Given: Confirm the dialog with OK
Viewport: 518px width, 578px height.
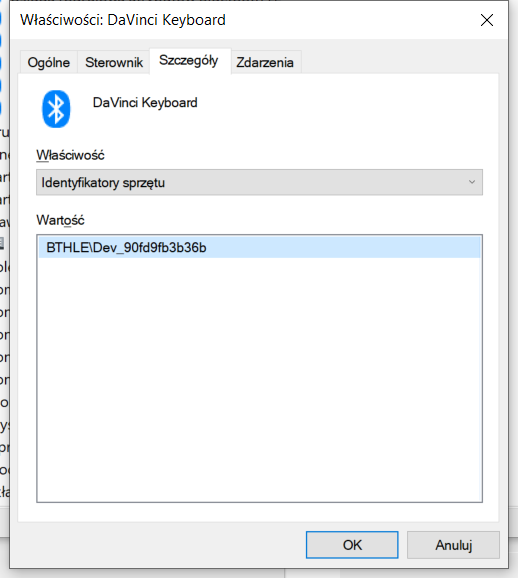Looking at the screenshot, I should pos(352,545).
